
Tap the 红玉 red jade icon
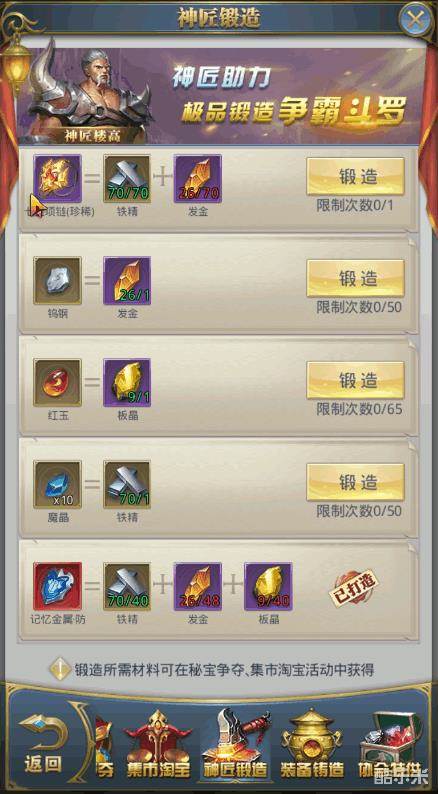(x=57, y=383)
